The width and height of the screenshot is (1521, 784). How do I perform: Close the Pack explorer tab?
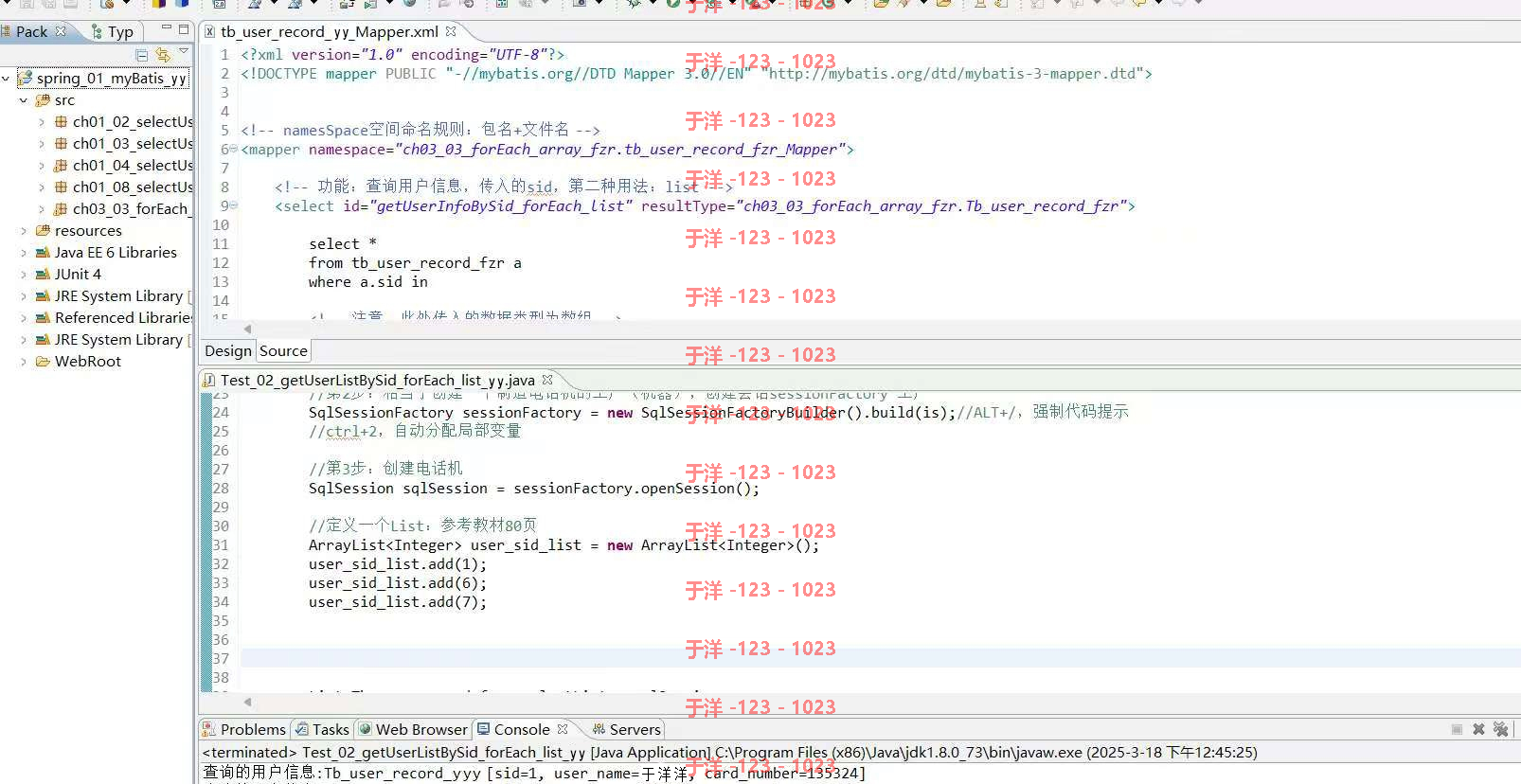point(62,31)
